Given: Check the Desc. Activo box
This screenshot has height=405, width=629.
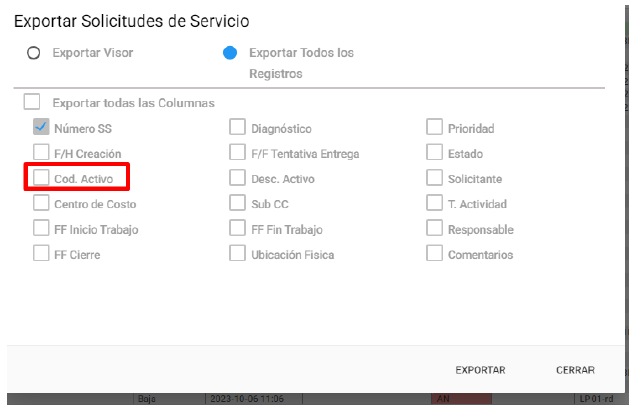Looking at the screenshot, I should coord(237,178).
